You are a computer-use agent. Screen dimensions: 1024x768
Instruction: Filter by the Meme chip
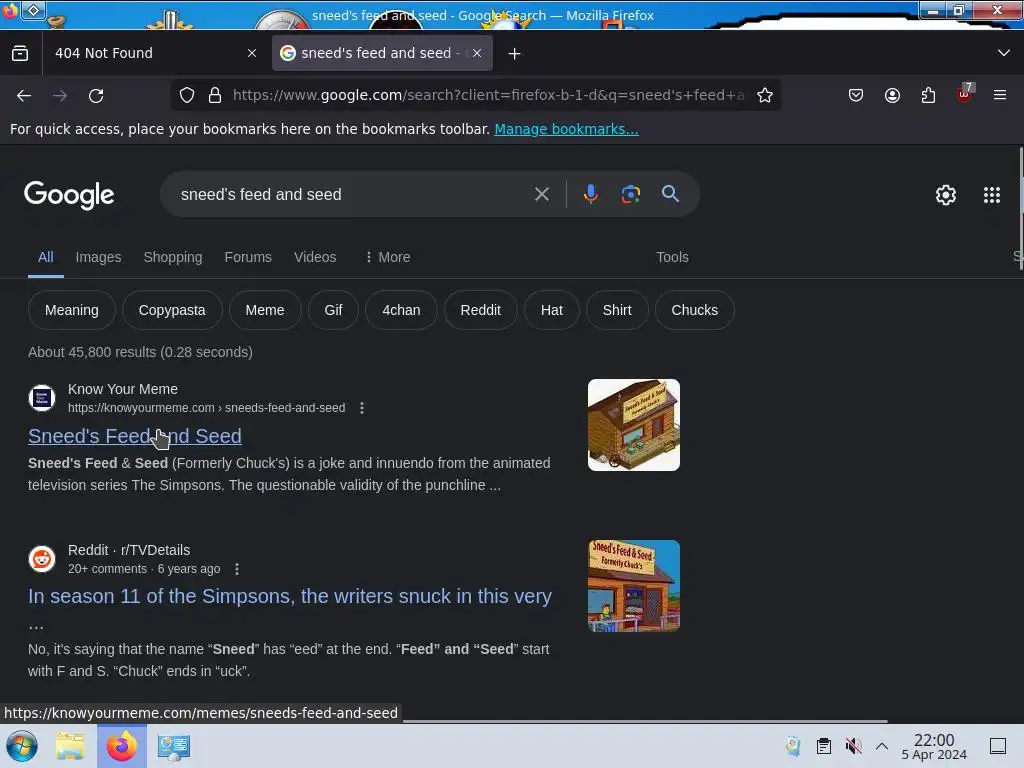click(265, 310)
